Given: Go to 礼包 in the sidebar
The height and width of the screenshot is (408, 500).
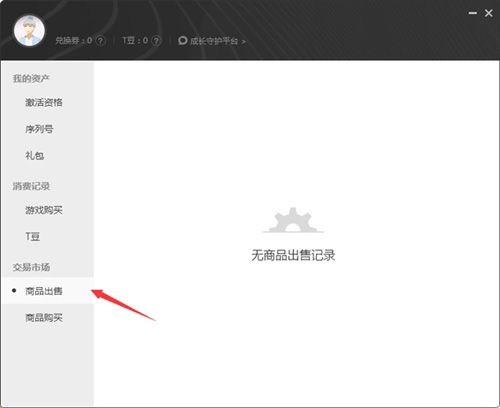Looking at the screenshot, I should (34, 156).
